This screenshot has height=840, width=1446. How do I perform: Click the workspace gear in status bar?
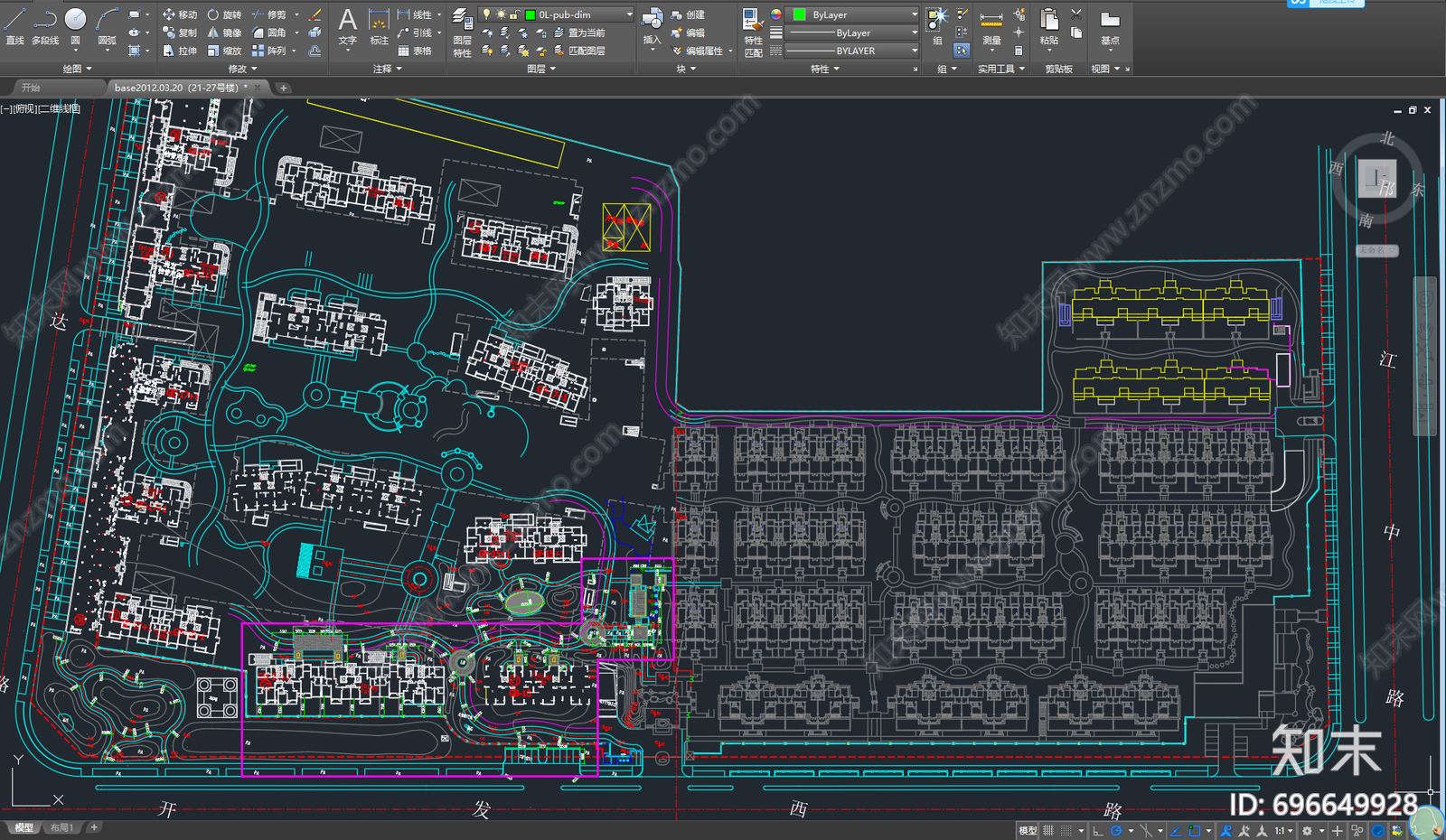pos(1307,830)
